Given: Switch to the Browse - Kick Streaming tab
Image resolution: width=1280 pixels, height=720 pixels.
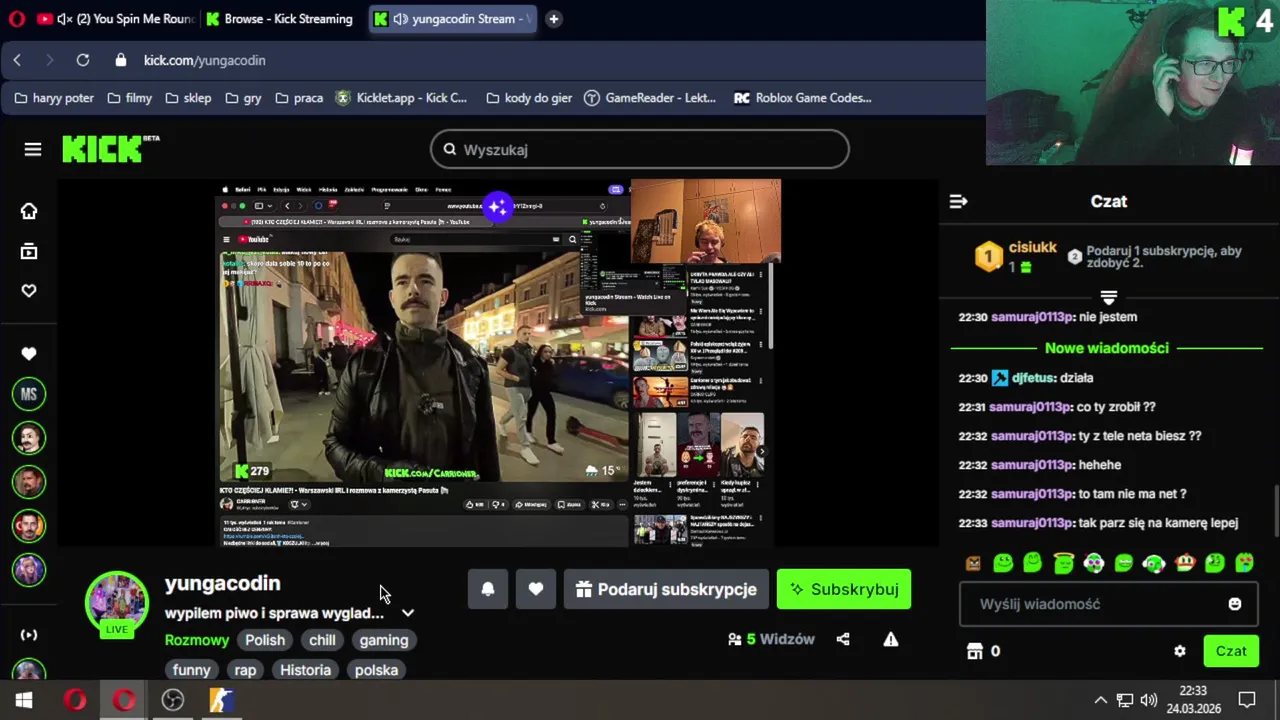Looking at the screenshot, I should pyautogui.click(x=280, y=19).
